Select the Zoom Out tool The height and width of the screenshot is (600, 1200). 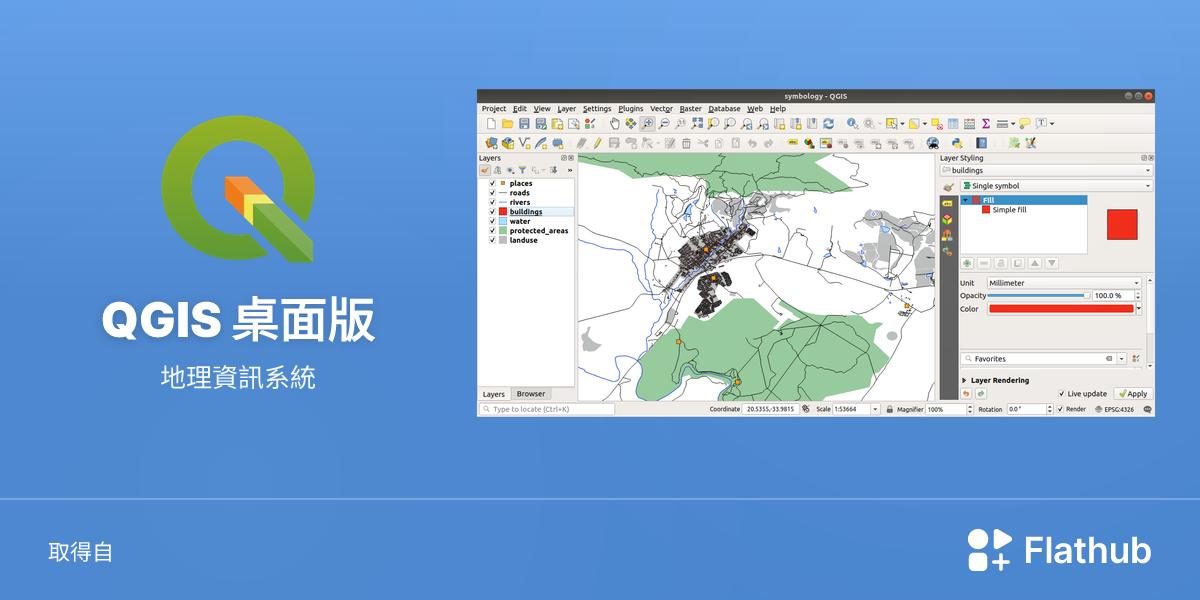(664, 123)
